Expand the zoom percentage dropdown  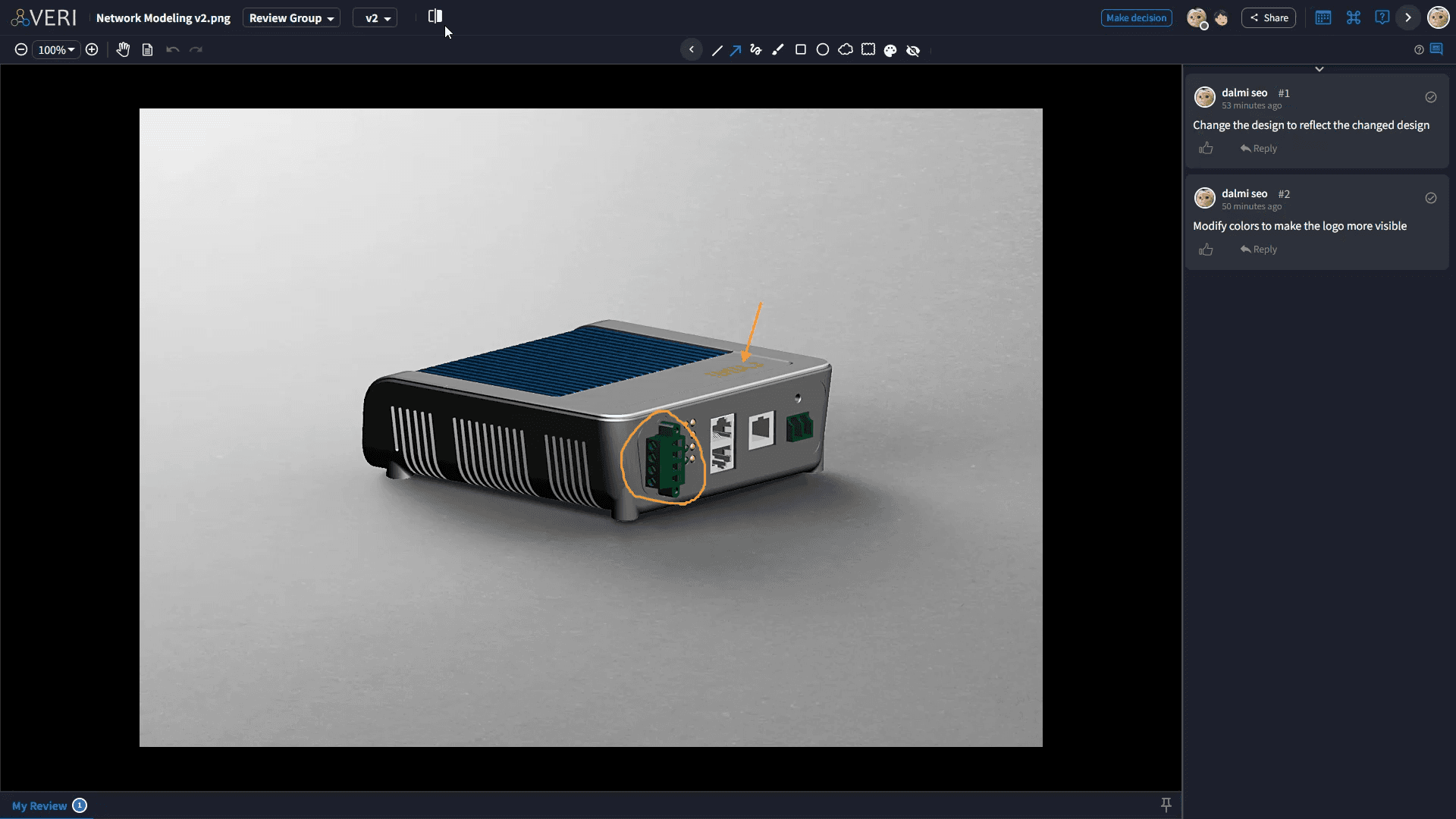pos(56,49)
